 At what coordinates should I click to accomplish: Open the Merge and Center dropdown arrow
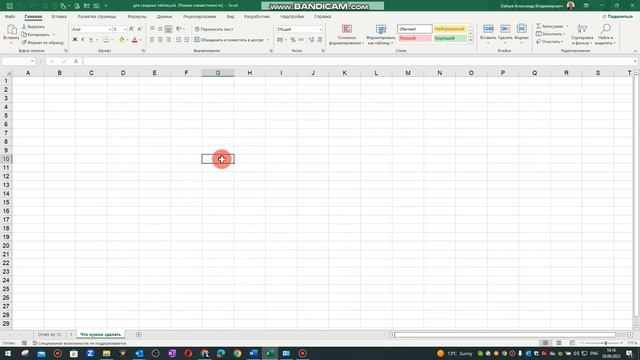268,40
